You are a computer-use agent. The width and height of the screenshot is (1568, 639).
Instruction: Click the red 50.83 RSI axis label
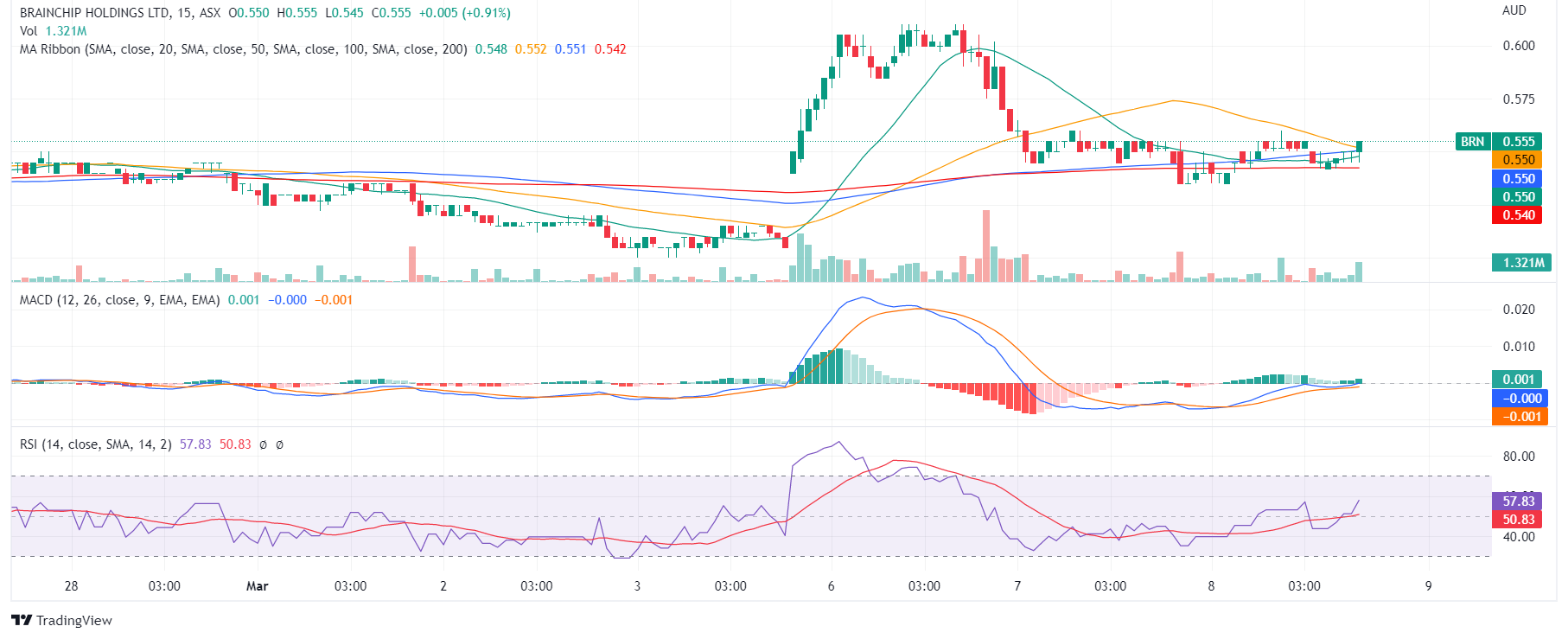coord(1518,520)
